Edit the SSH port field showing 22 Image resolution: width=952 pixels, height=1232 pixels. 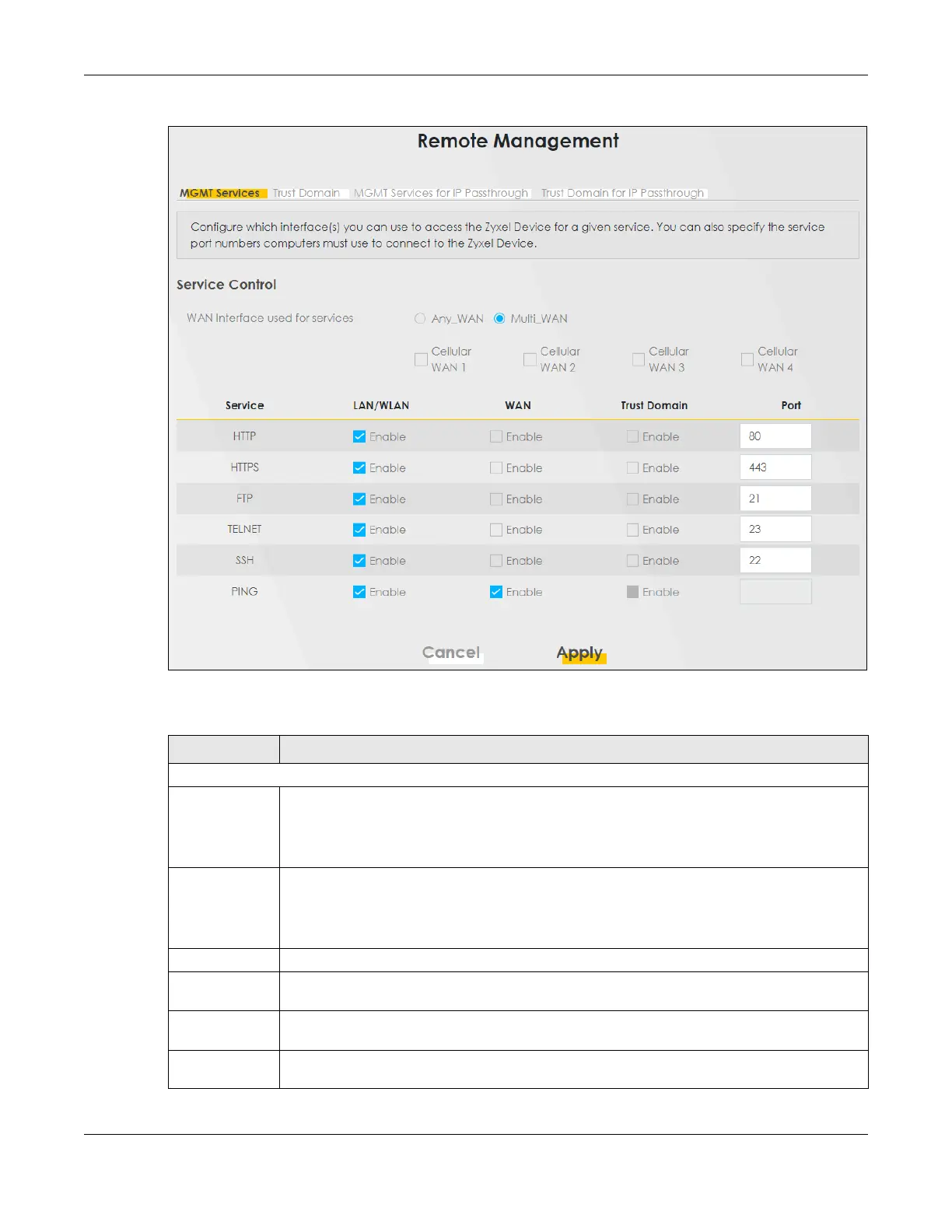point(775,560)
